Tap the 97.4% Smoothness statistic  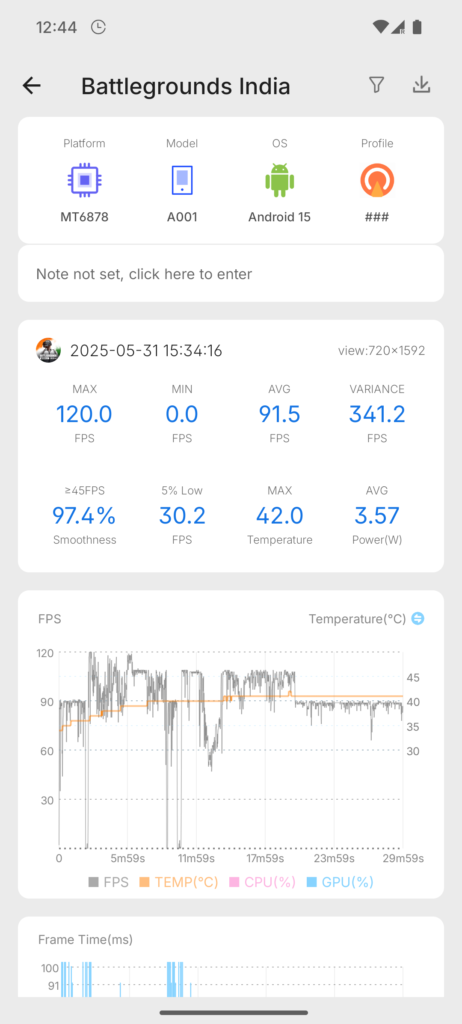coord(84,516)
